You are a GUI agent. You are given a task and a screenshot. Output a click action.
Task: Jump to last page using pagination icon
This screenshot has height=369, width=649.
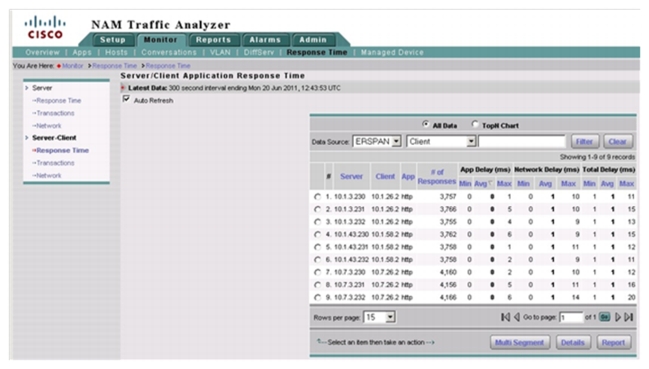tap(629, 317)
